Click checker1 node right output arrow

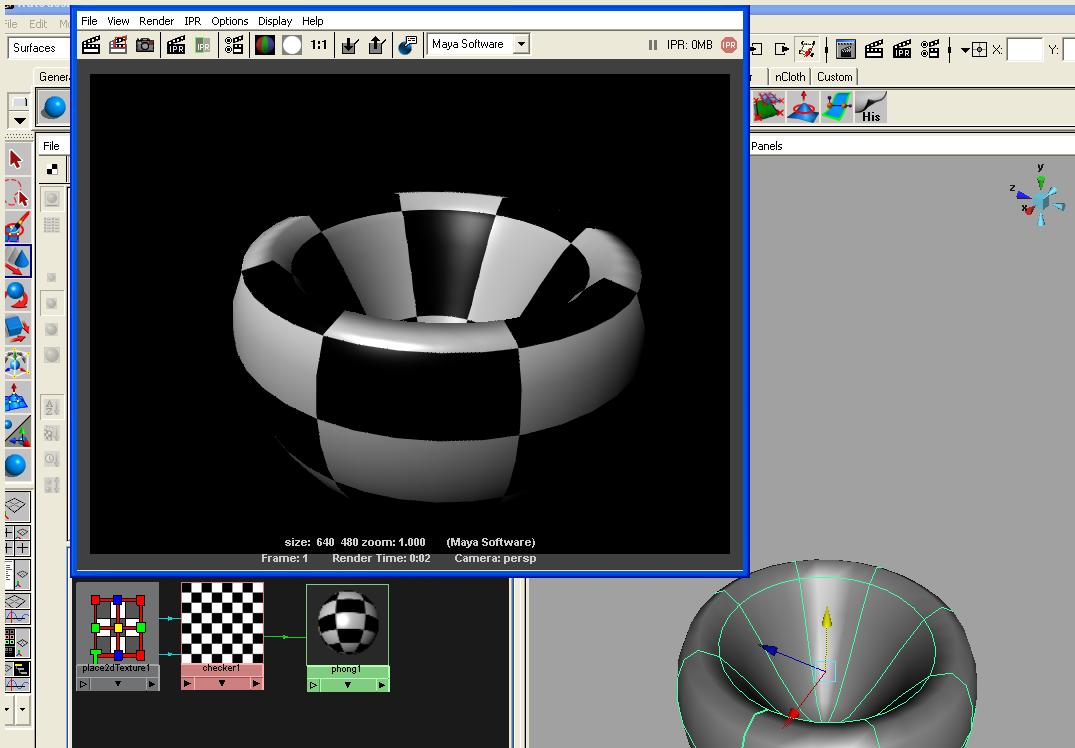(256, 684)
